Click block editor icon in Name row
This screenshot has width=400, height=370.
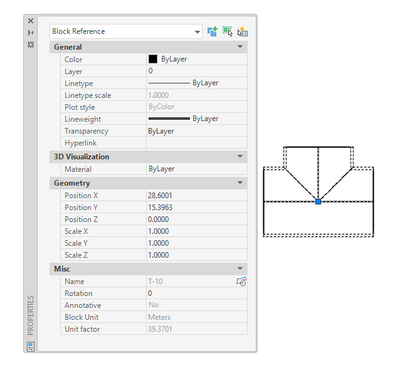pos(241,281)
